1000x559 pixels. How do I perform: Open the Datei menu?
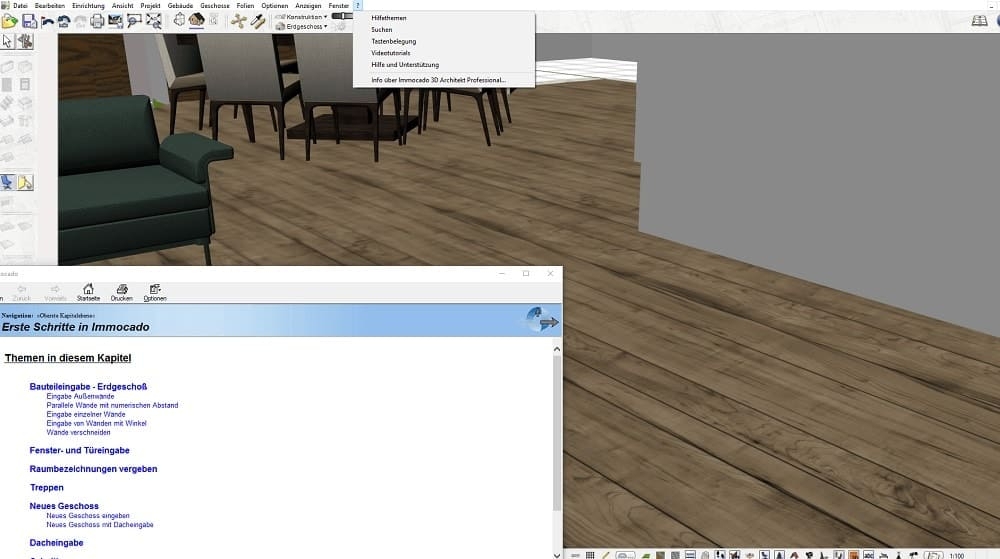[20, 6]
